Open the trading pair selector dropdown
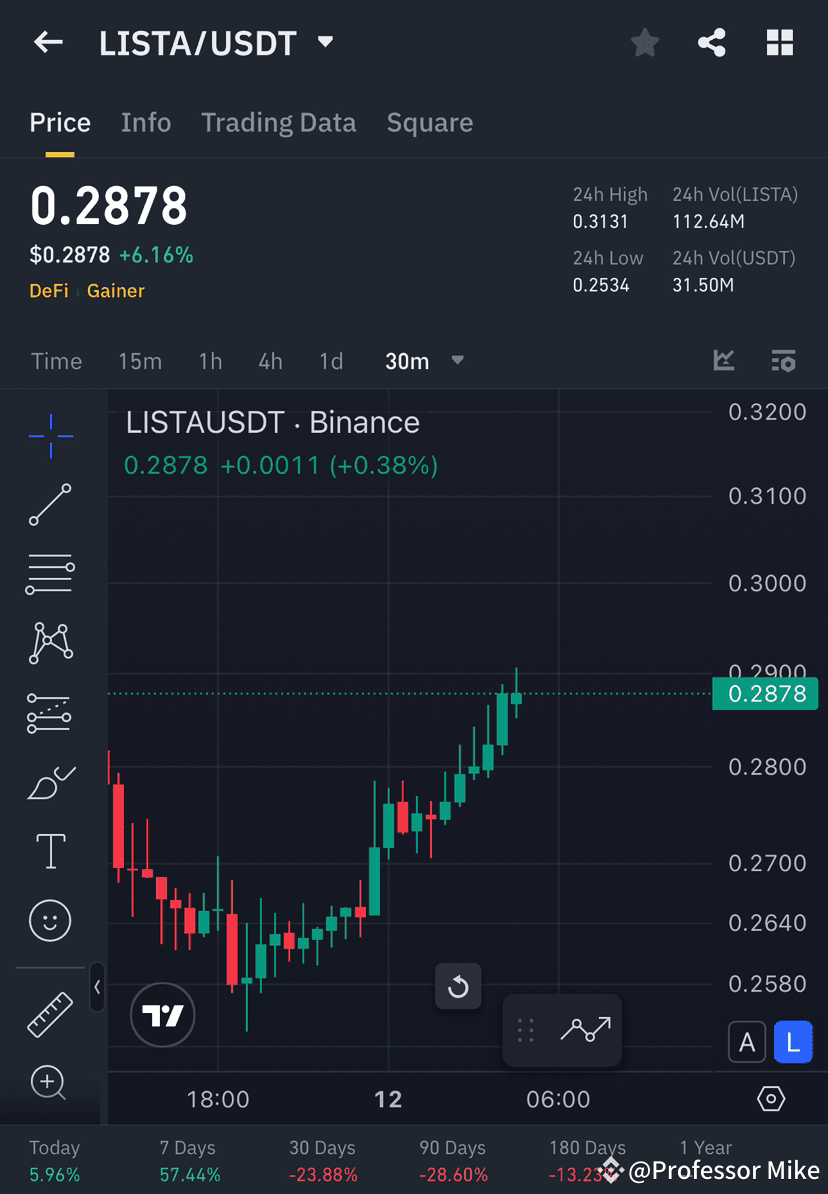828x1194 pixels. pyautogui.click(x=325, y=42)
